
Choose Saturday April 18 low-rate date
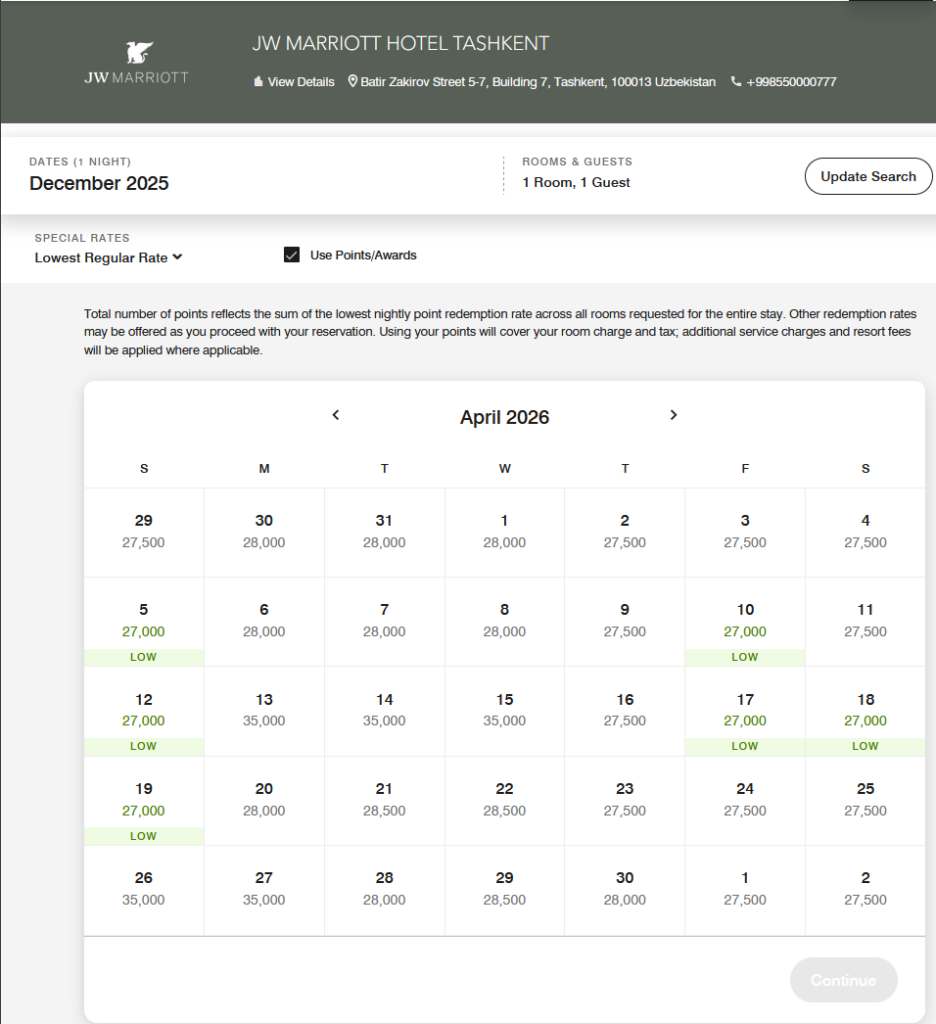click(865, 710)
